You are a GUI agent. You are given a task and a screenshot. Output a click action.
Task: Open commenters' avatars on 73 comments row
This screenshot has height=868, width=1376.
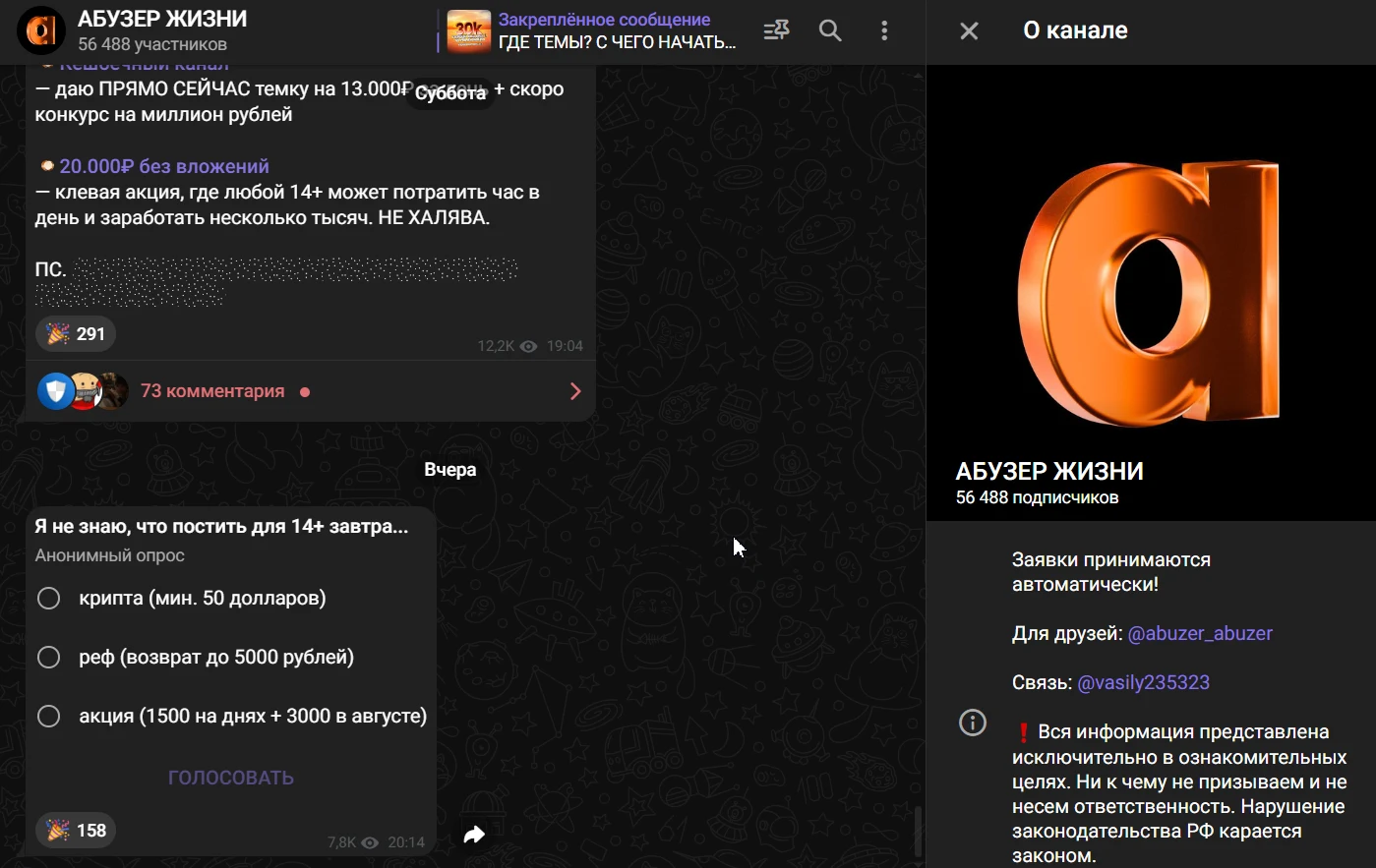(x=83, y=391)
